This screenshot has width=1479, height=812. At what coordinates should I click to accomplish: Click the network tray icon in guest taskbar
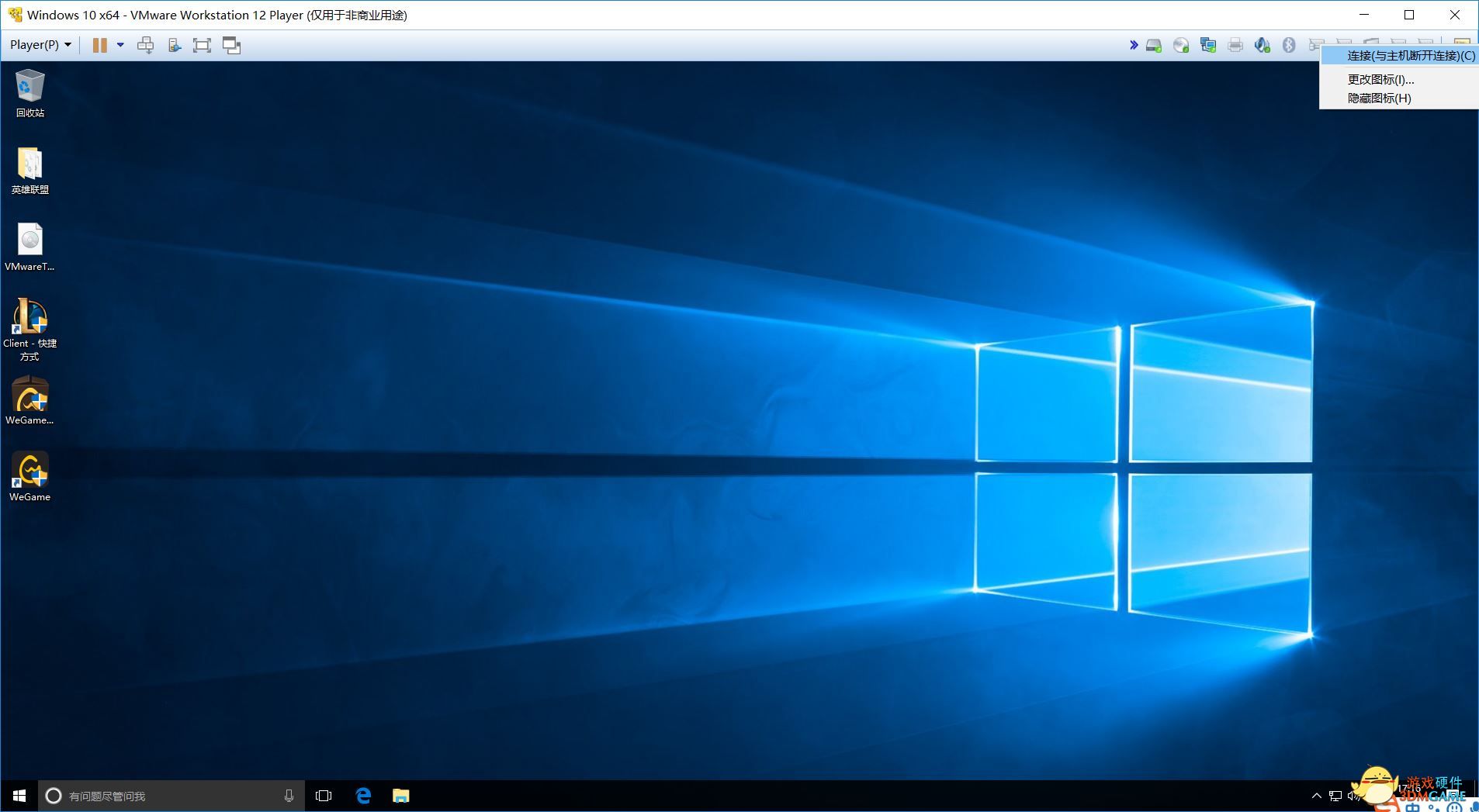1335,796
